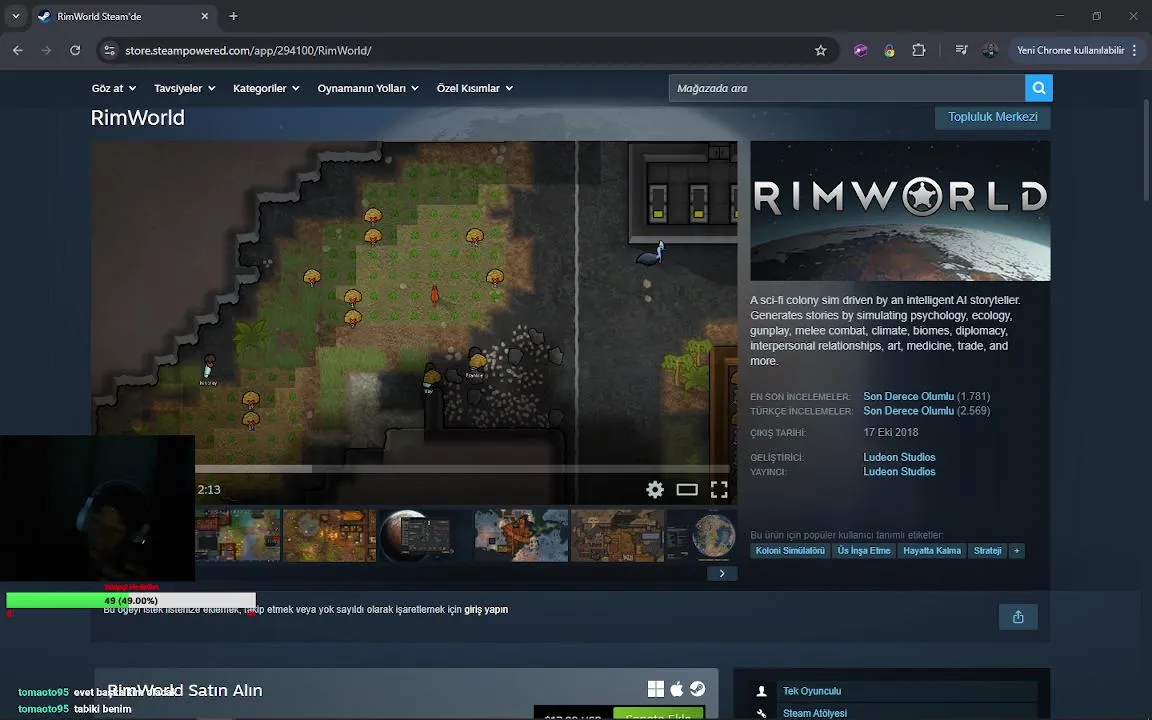Open the giriş yapın login link

pos(486,610)
